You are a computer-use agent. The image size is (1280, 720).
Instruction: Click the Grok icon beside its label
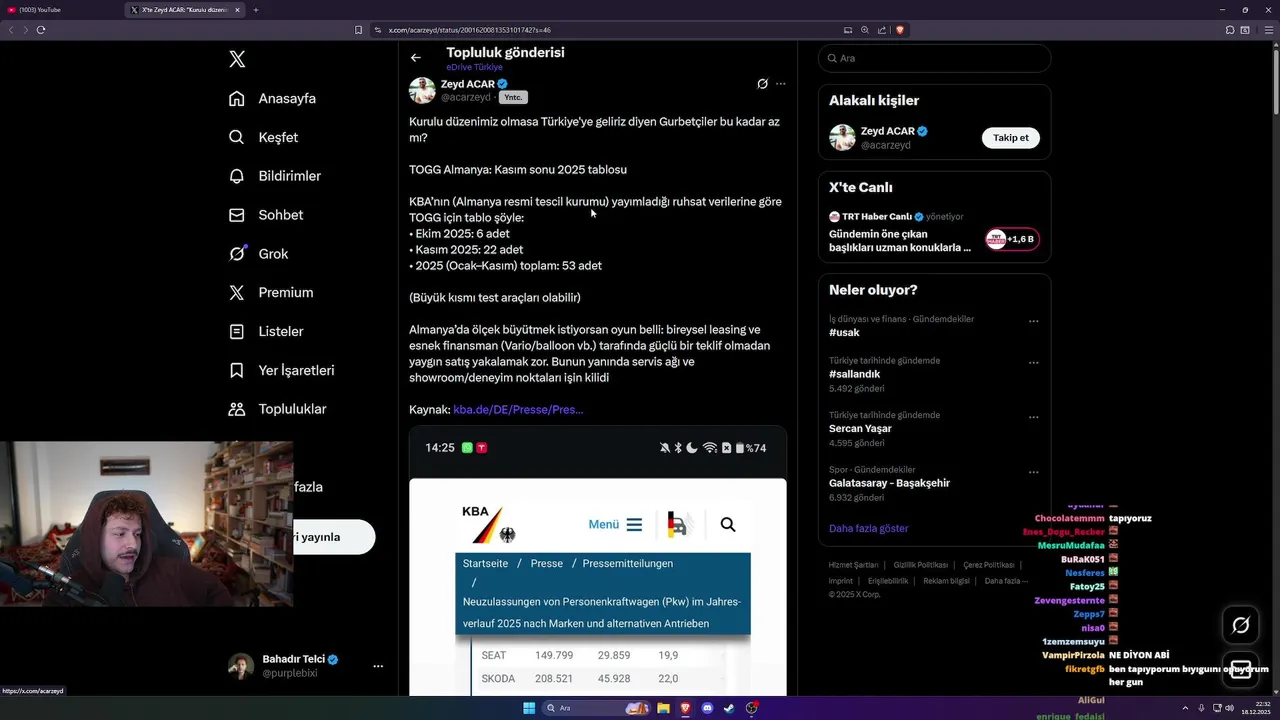(x=237, y=254)
